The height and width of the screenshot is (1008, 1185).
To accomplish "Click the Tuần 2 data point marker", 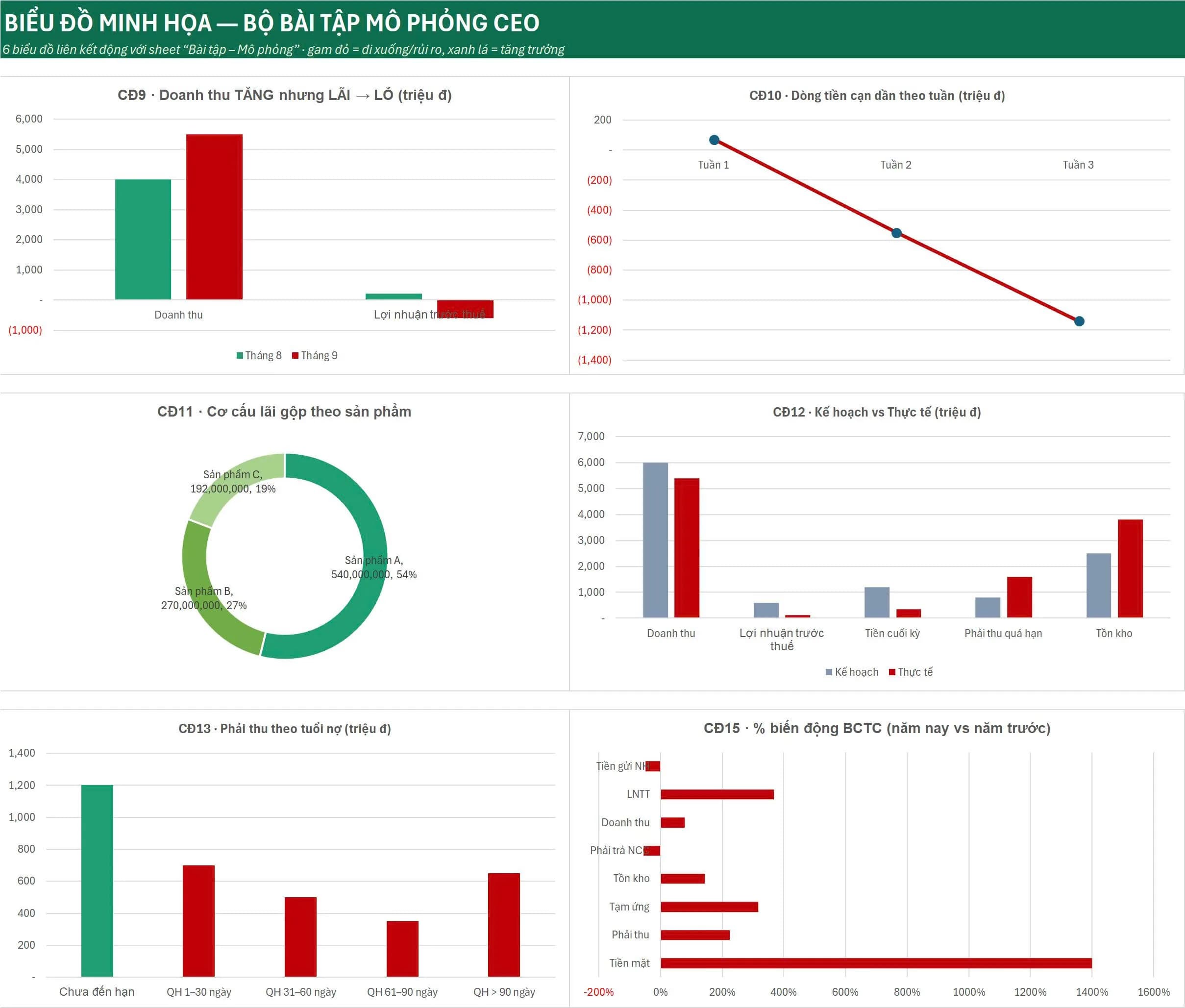I will pyautogui.click(x=896, y=233).
